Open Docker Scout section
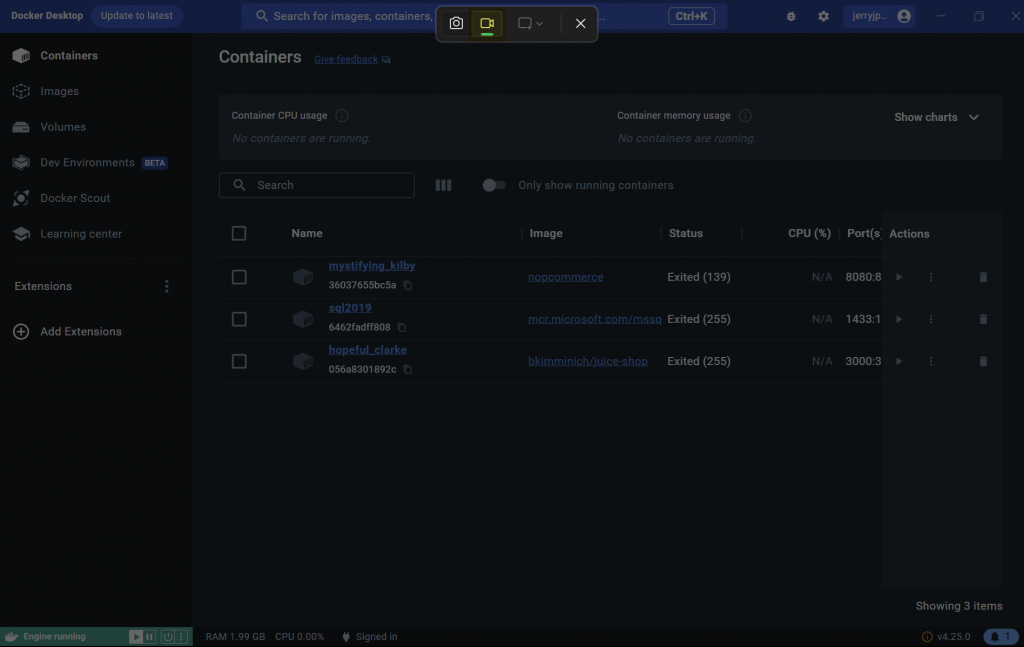 click(x=61, y=198)
